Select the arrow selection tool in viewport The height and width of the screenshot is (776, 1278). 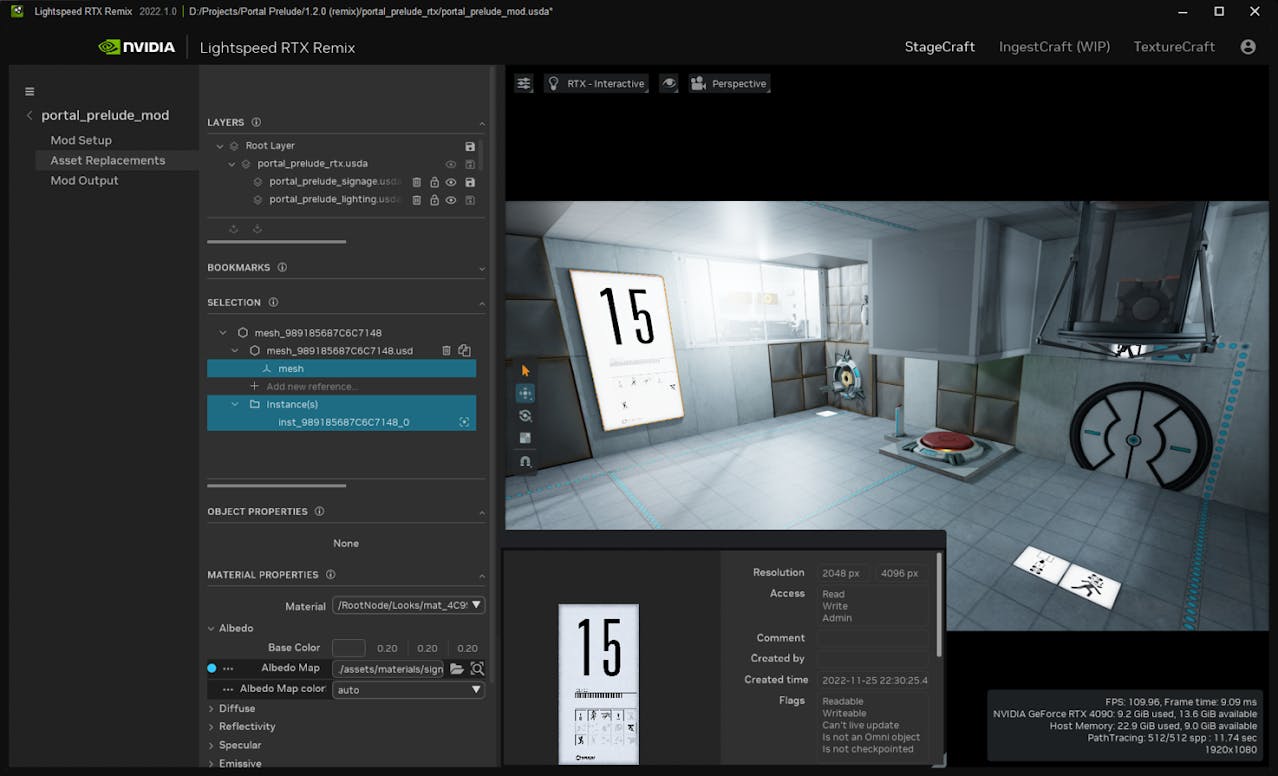[x=525, y=371]
